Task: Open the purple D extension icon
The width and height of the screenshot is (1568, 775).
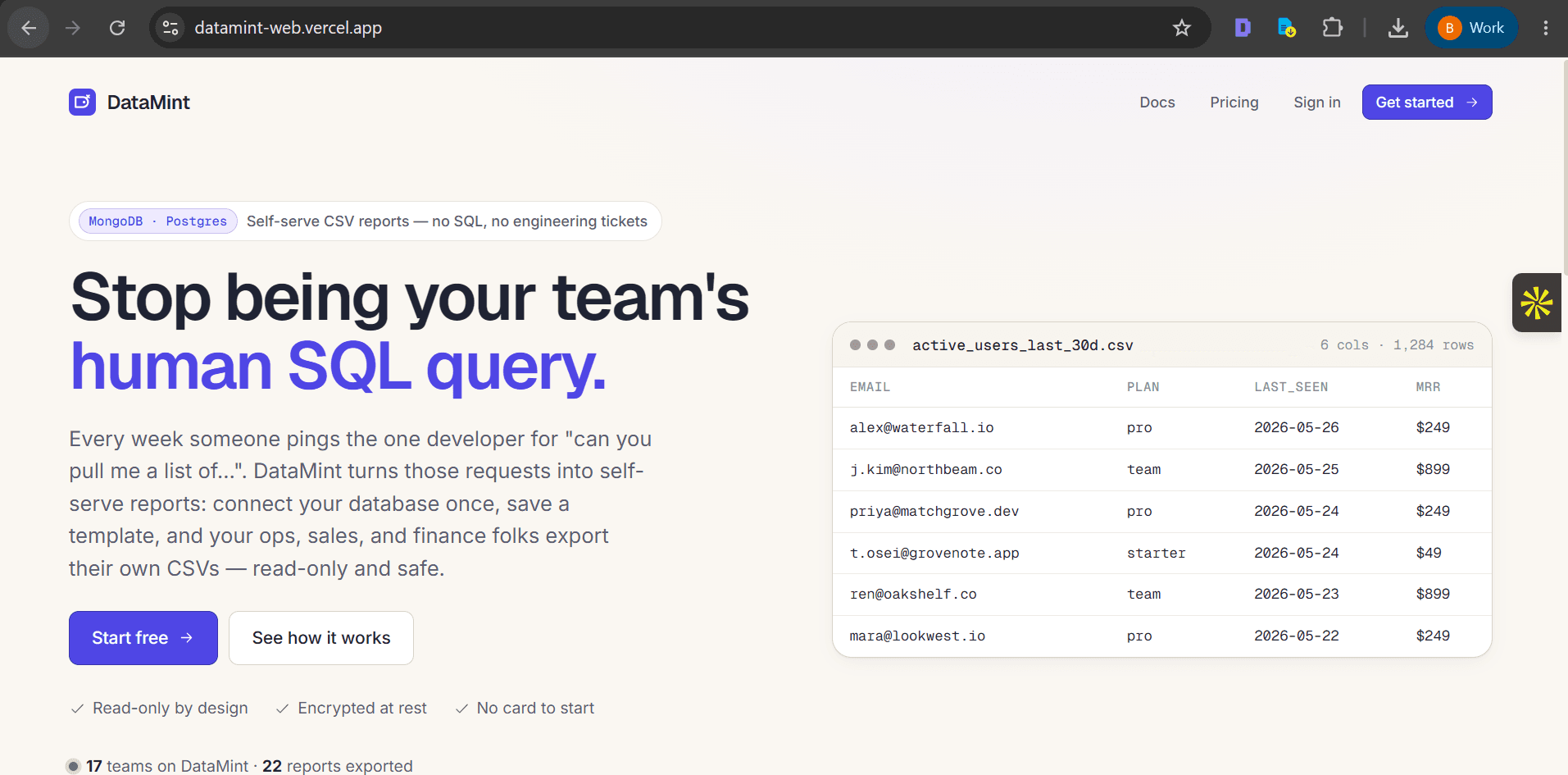Action: tap(1243, 28)
